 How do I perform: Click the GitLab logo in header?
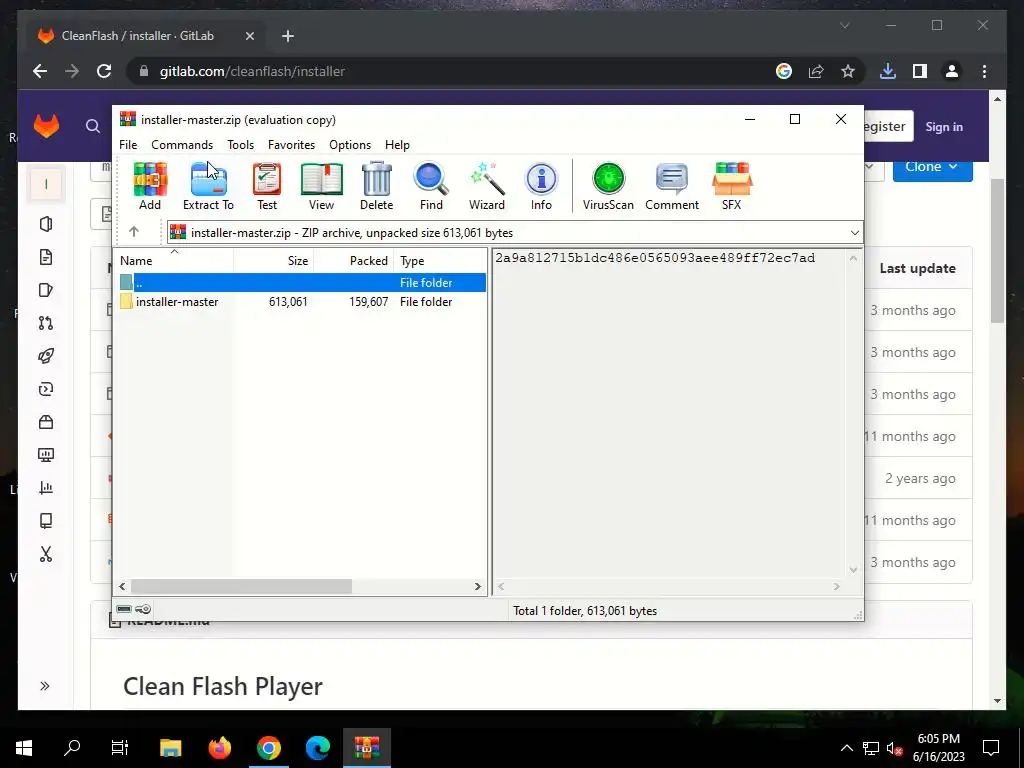coord(46,126)
